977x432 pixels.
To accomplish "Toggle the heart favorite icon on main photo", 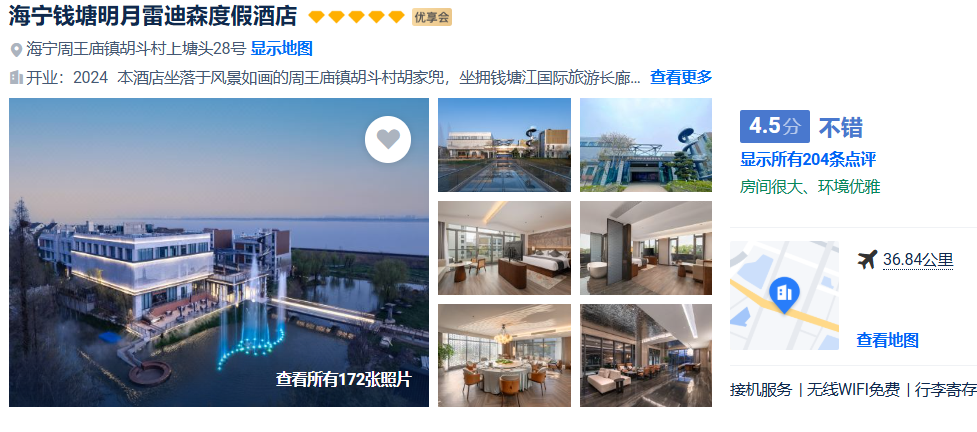I will [x=388, y=140].
